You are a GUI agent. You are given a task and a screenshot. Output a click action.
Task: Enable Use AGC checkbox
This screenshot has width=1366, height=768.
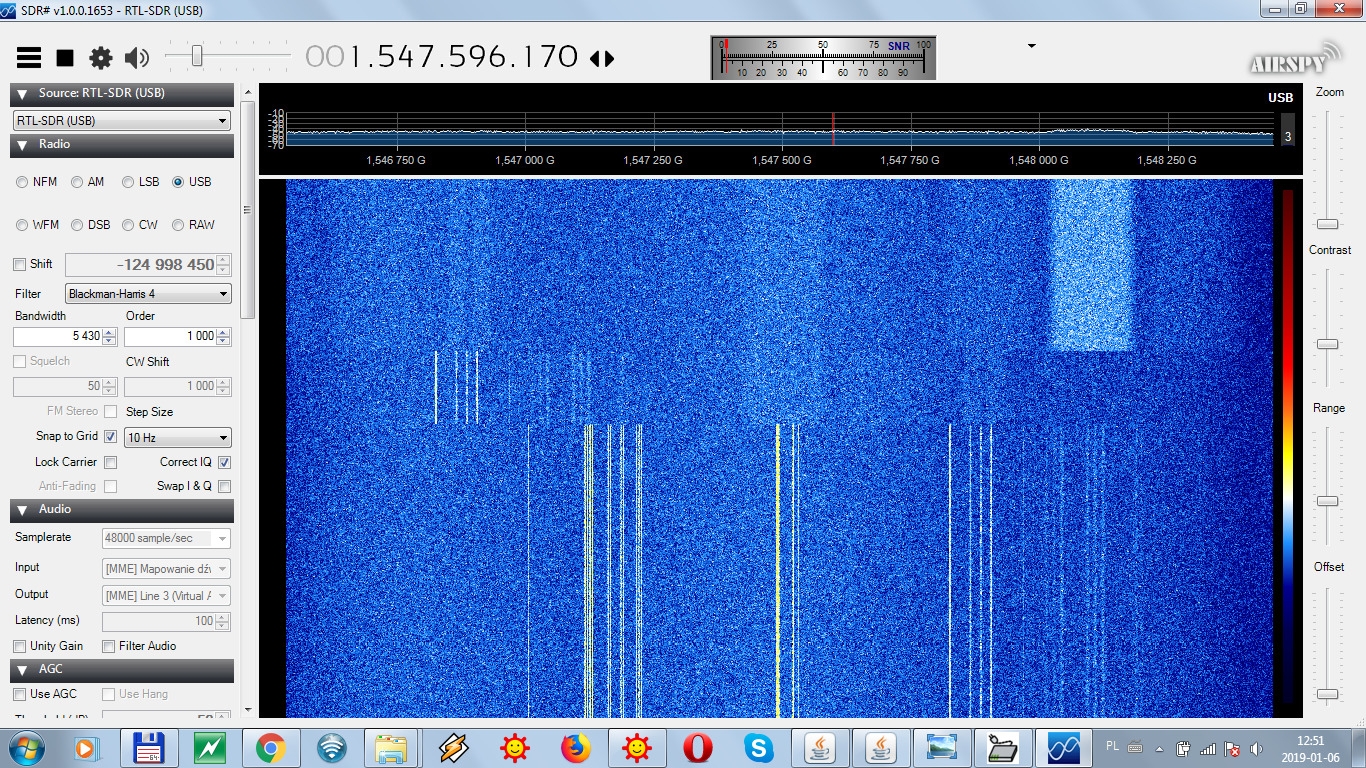pos(20,694)
